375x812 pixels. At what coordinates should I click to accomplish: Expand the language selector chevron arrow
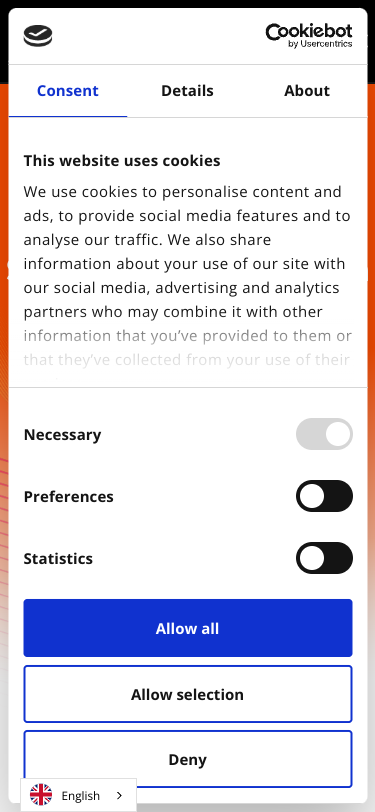pos(120,795)
